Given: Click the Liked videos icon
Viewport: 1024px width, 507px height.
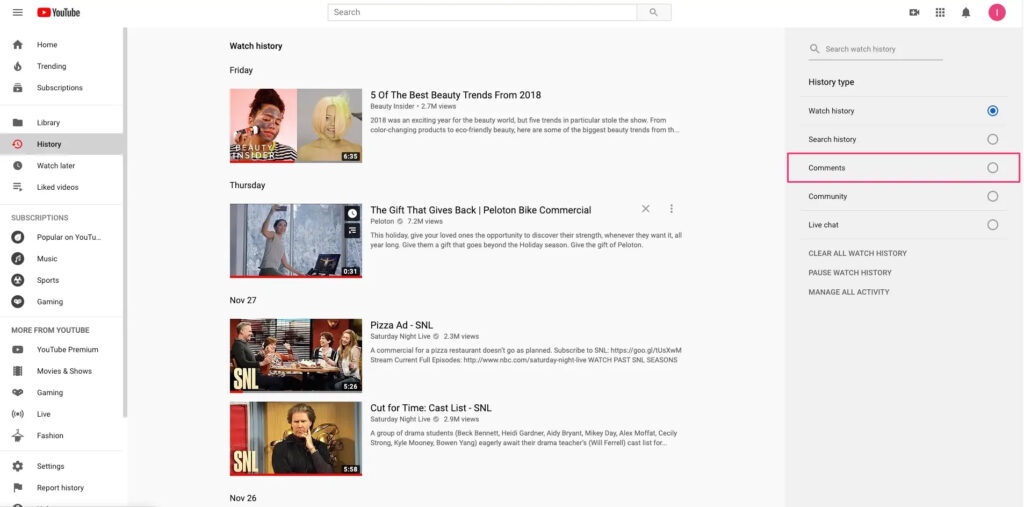Looking at the screenshot, I should click(18, 187).
